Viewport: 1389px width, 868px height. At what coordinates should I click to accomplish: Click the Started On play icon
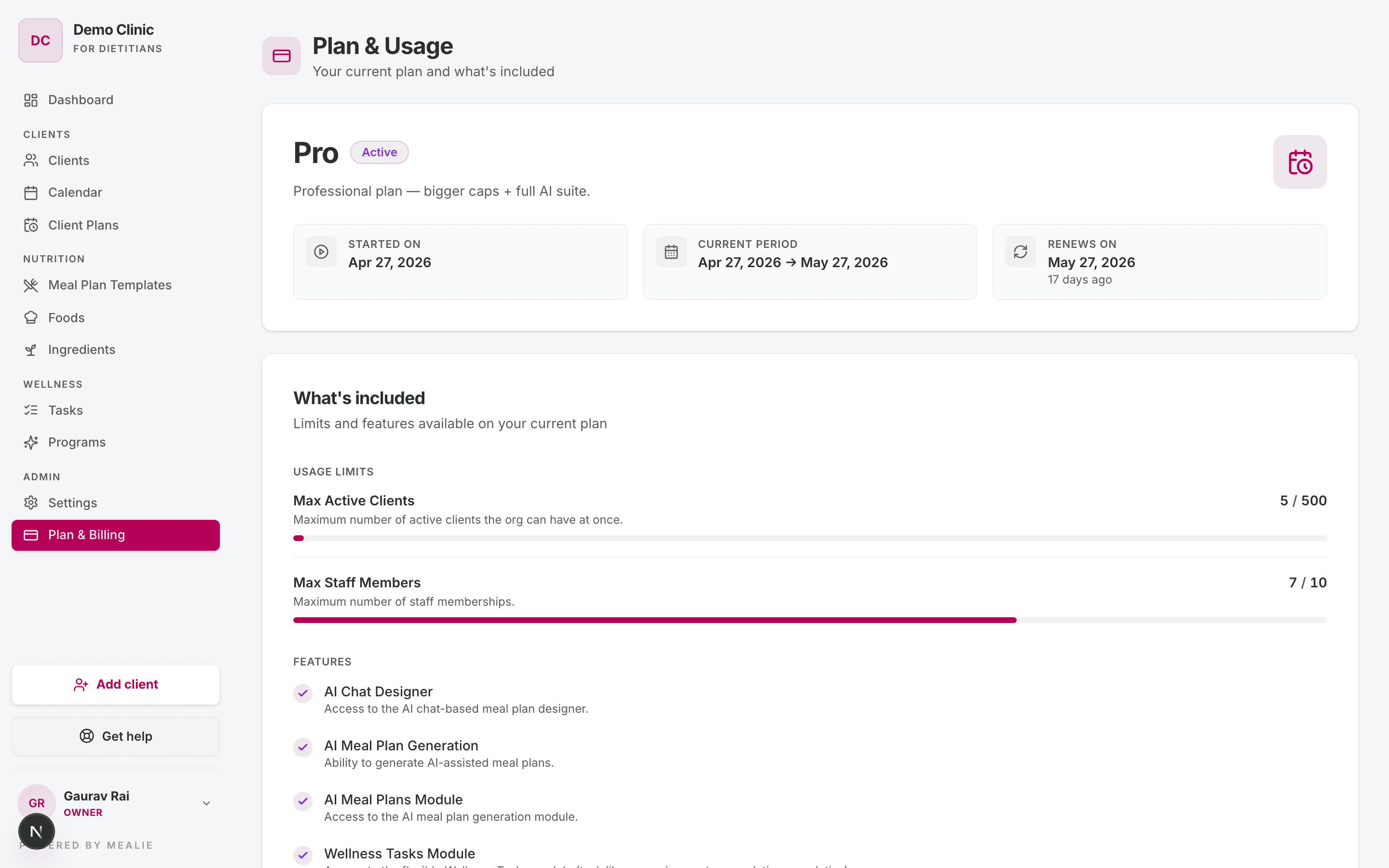point(321,251)
